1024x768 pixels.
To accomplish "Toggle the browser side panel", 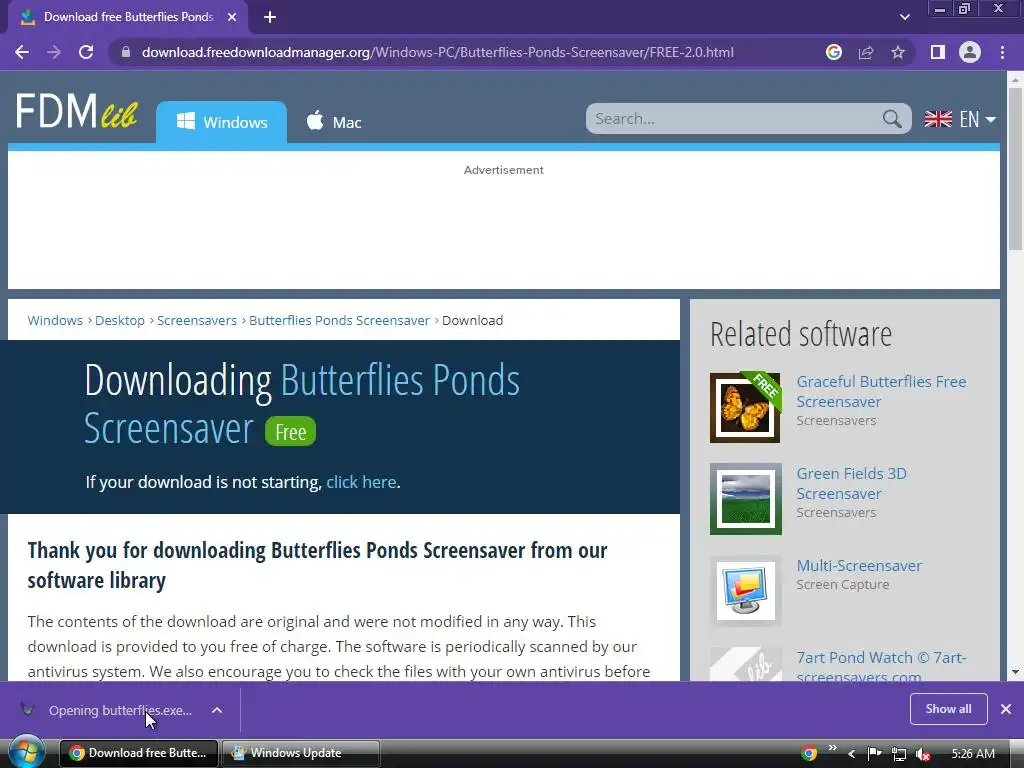I will pos(938,52).
